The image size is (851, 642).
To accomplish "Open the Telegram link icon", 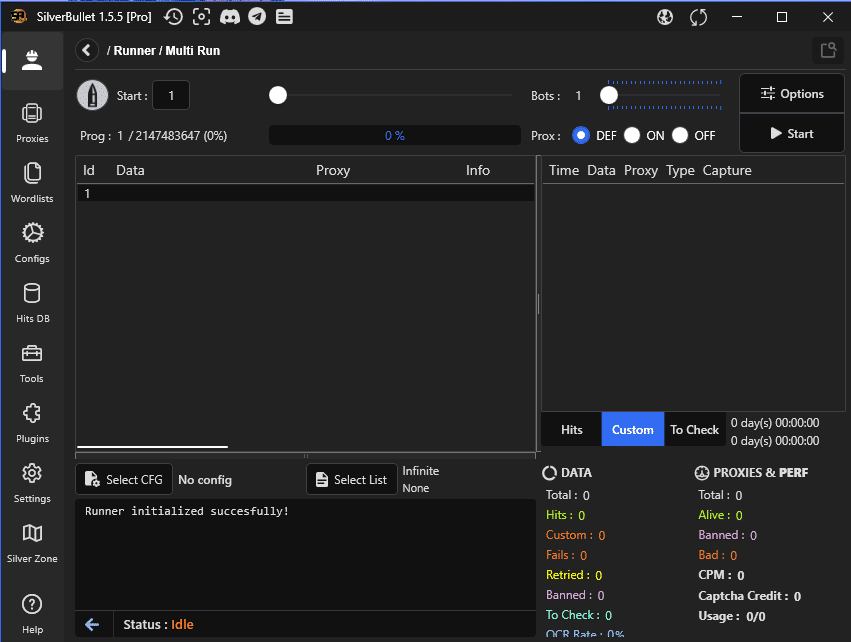I will point(257,17).
